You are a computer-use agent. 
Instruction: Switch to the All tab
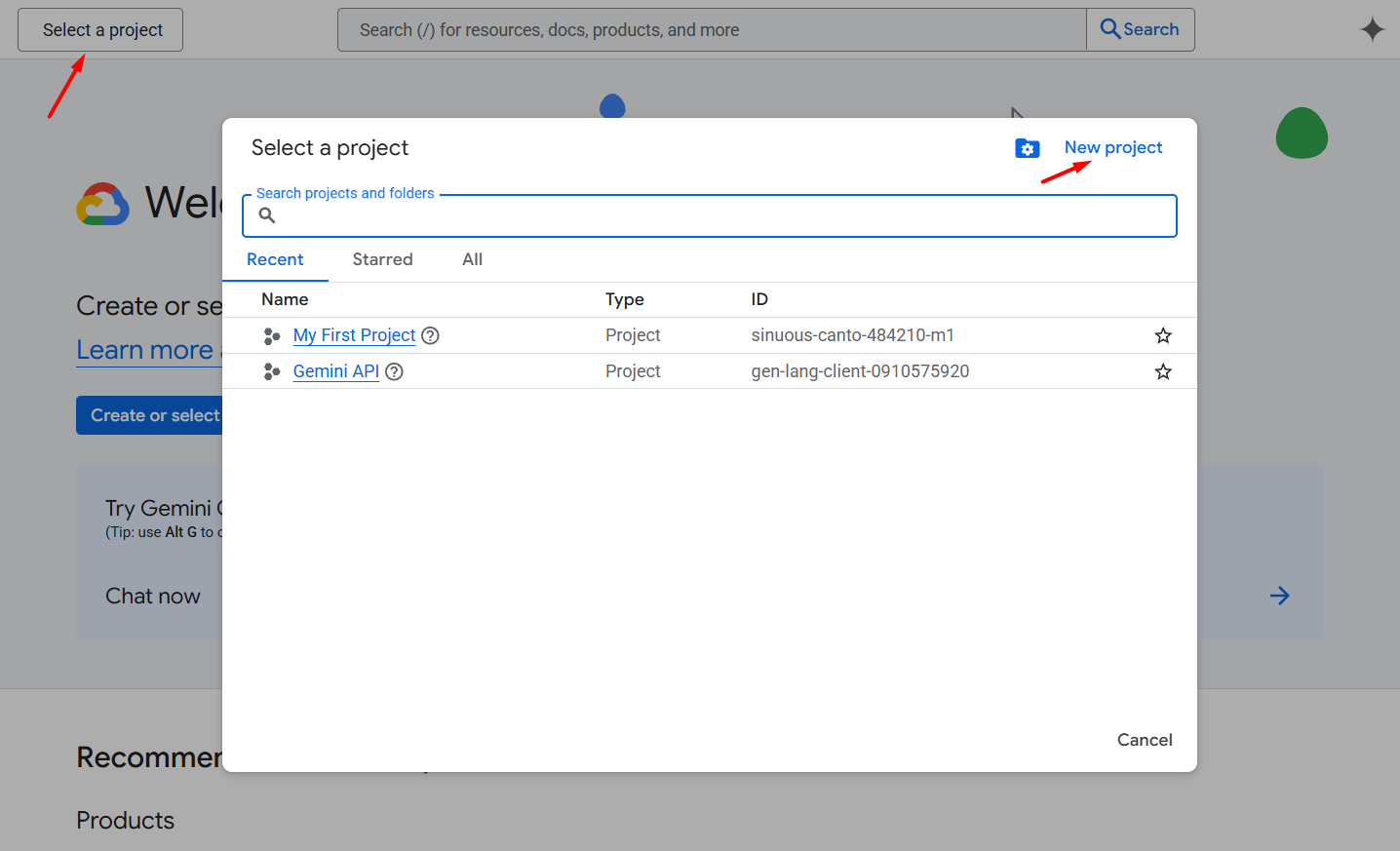(472, 259)
